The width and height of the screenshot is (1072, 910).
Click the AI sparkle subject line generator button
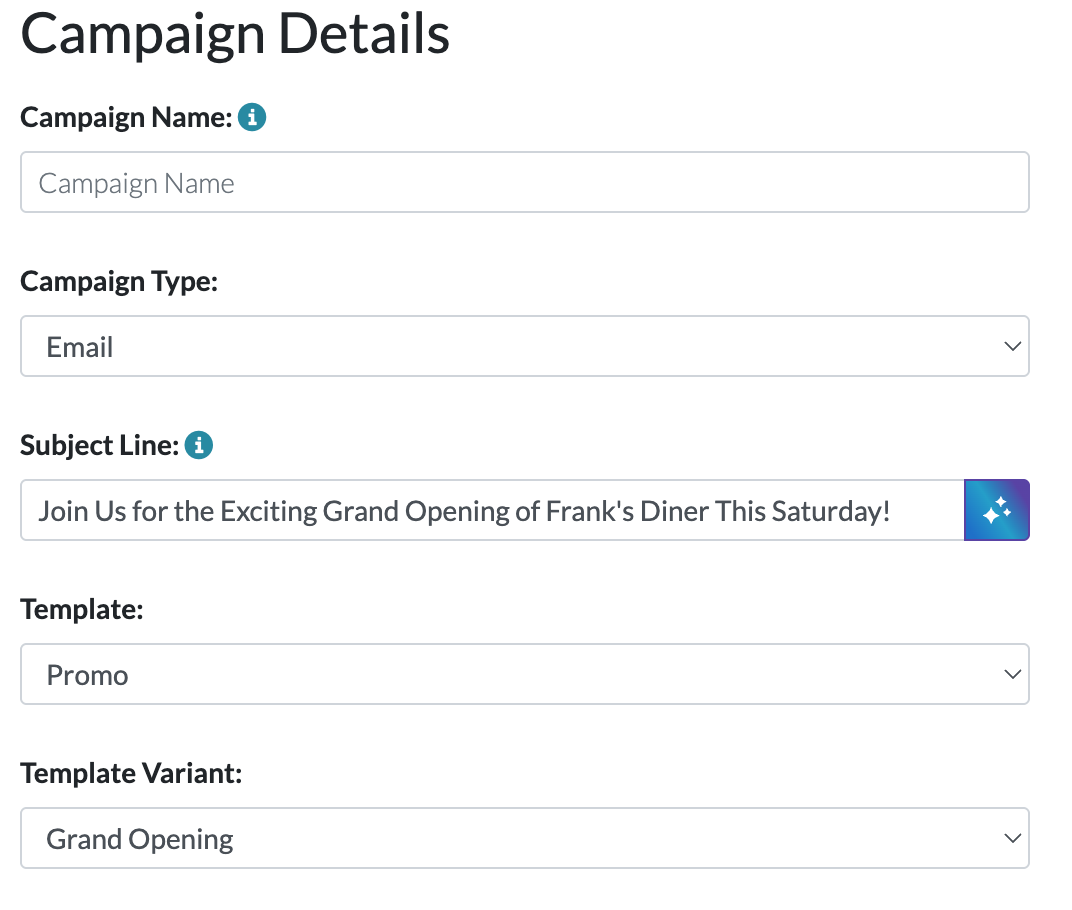pyautogui.click(x=996, y=511)
